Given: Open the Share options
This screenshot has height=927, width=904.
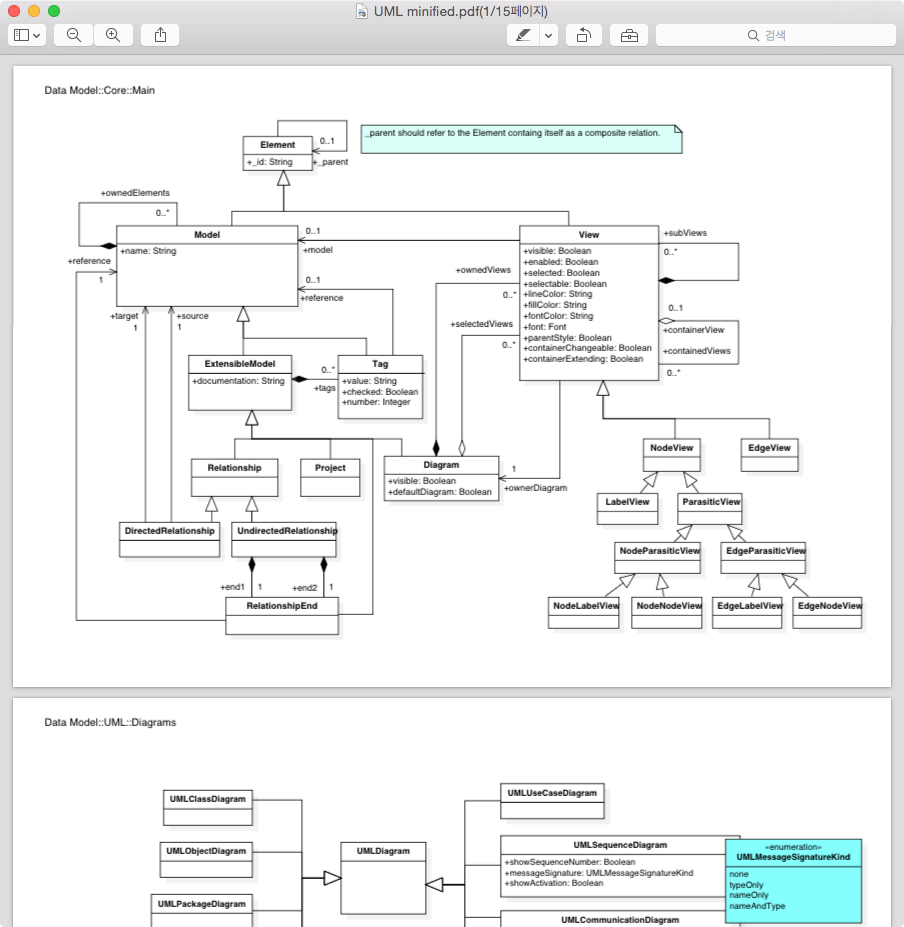Looking at the screenshot, I should 159,34.
